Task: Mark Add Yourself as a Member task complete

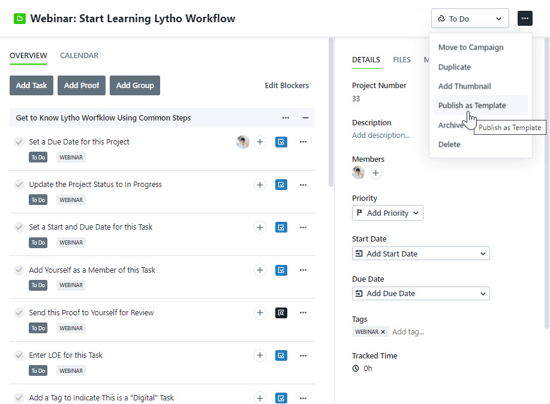Action: pyautogui.click(x=19, y=270)
